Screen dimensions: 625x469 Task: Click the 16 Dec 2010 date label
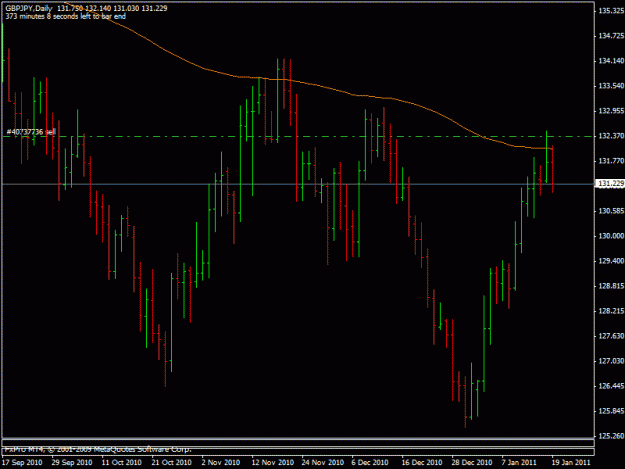click(422, 462)
